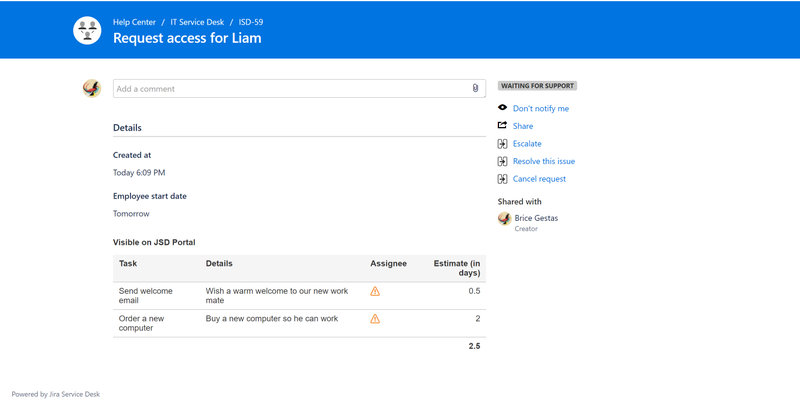Screen dimensions: 800x403
Task: Click Brice Gestas avatar under Shared with
Action: [504, 218]
